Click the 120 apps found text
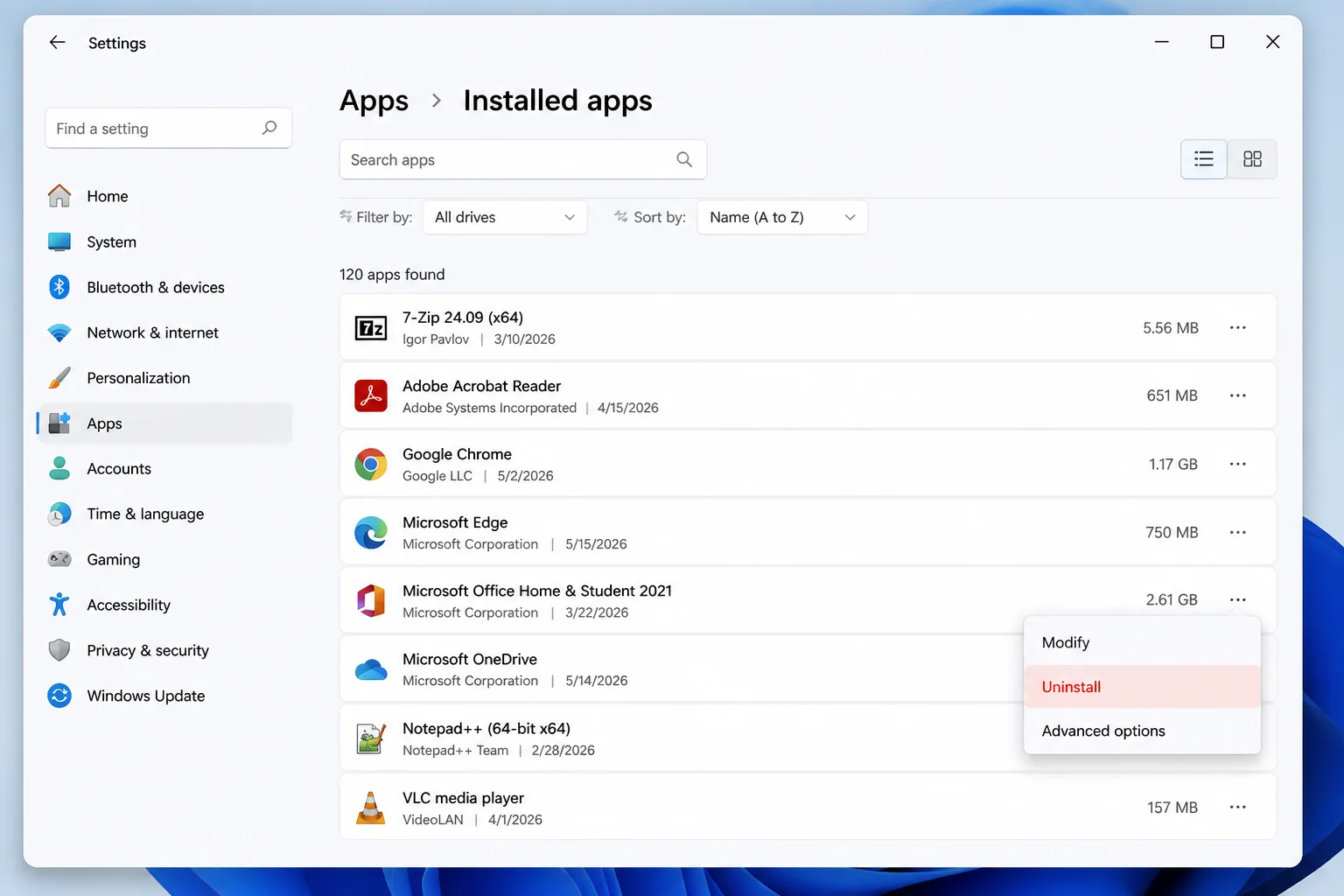The height and width of the screenshot is (896, 1344). pyautogui.click(x=392, y=274)
